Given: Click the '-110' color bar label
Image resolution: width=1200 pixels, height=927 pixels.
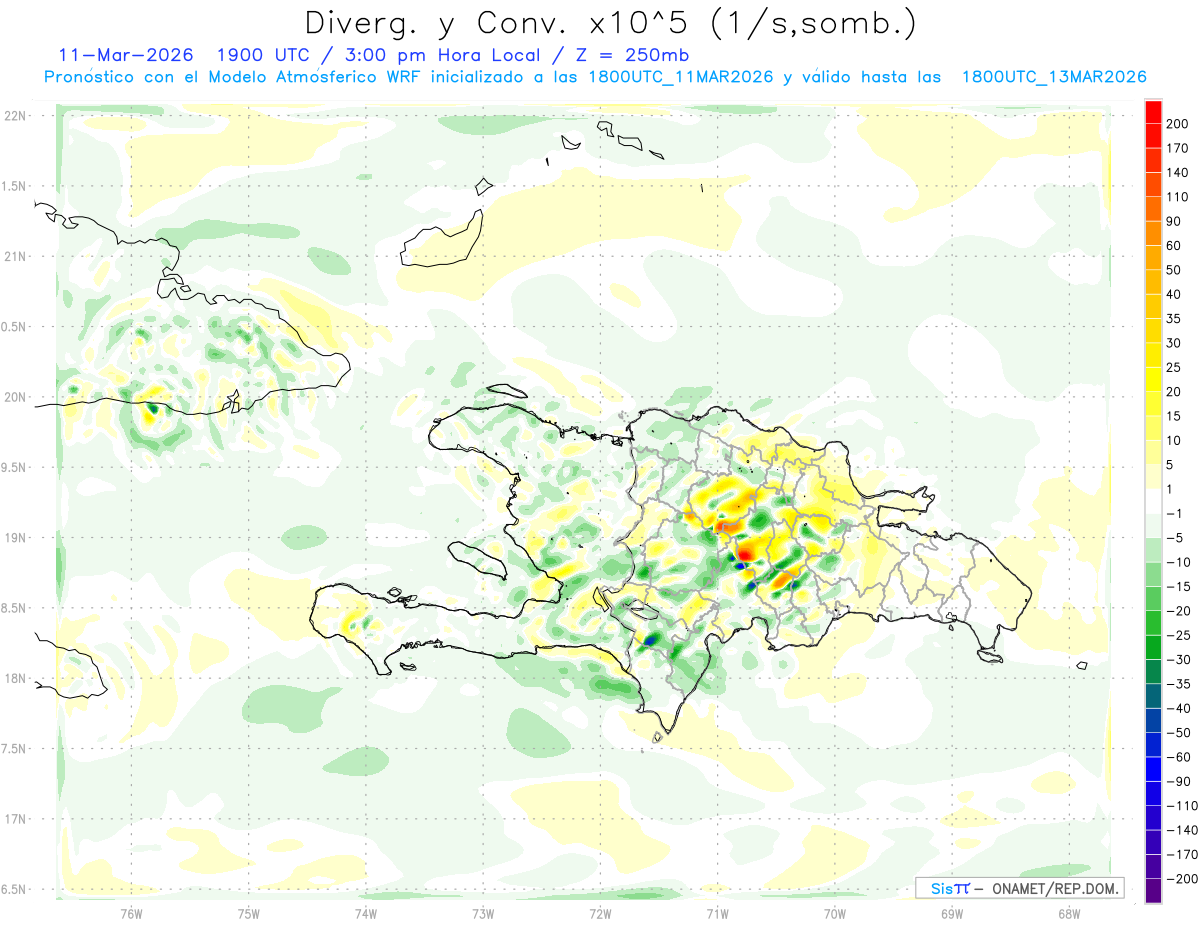Looking at the screenshot, I should (1184, 806).
